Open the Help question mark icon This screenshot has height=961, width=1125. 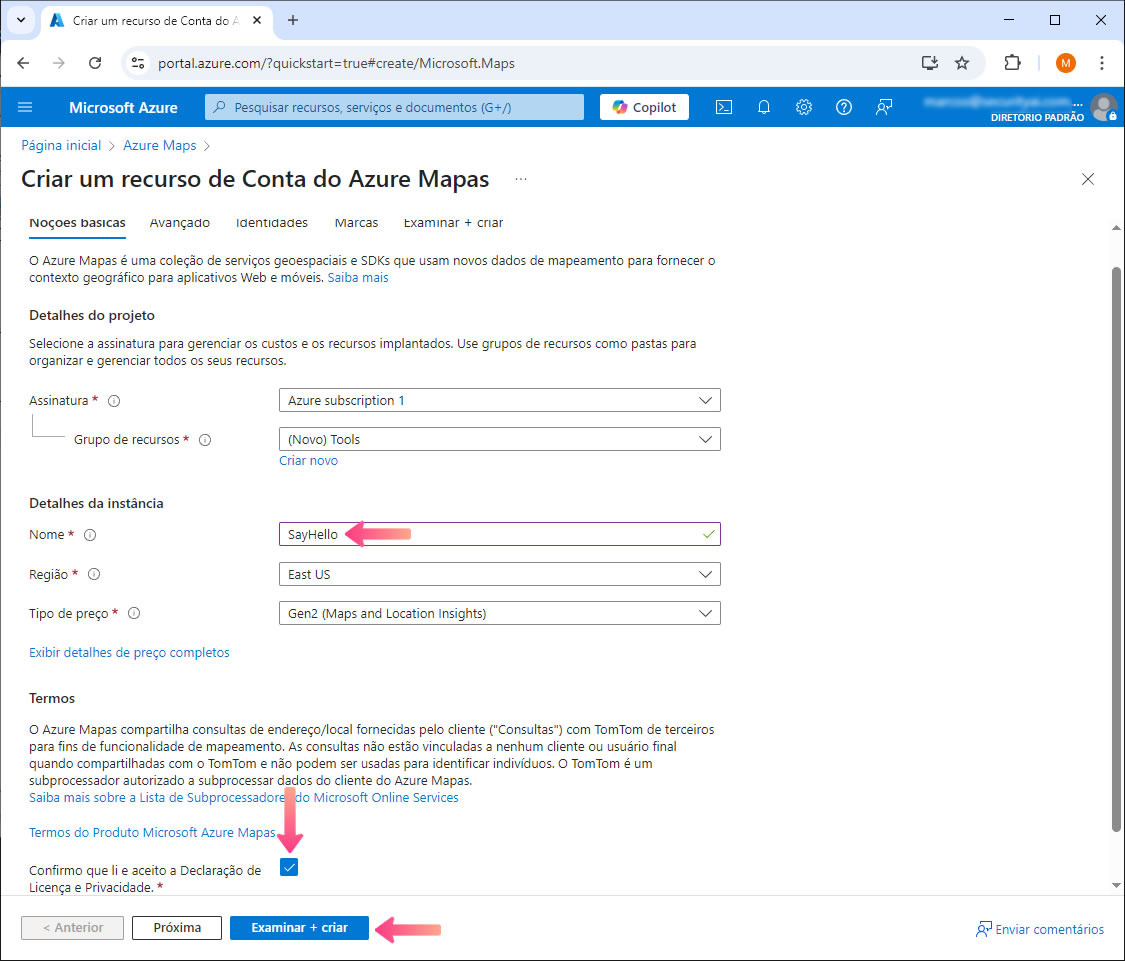point(844,107)
